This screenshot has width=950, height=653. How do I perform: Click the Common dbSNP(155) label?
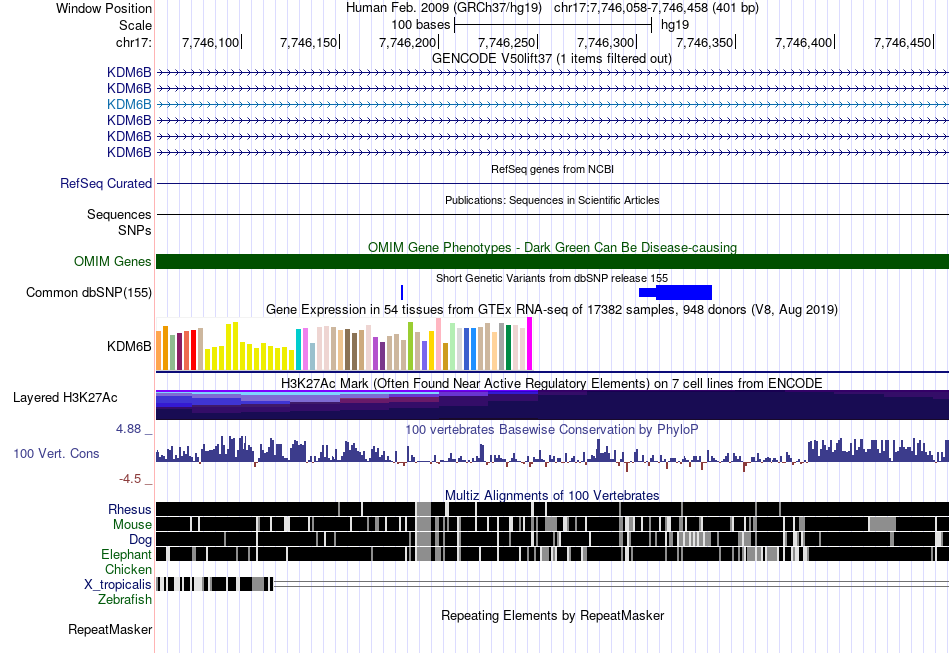[x=89, y=293]
